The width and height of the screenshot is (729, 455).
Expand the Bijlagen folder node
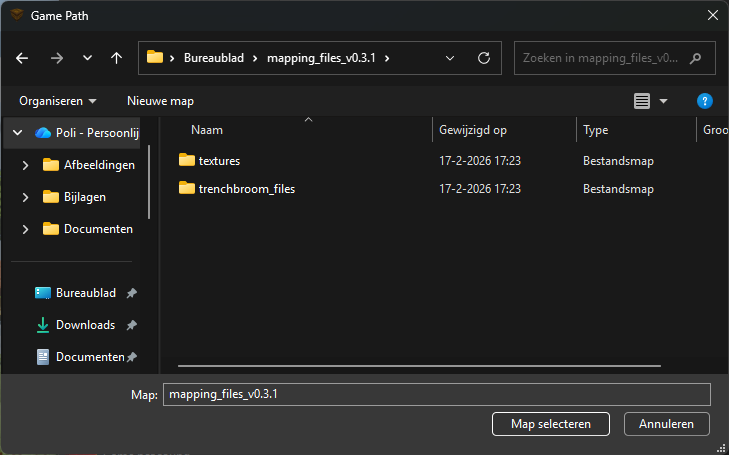[25, 197]
